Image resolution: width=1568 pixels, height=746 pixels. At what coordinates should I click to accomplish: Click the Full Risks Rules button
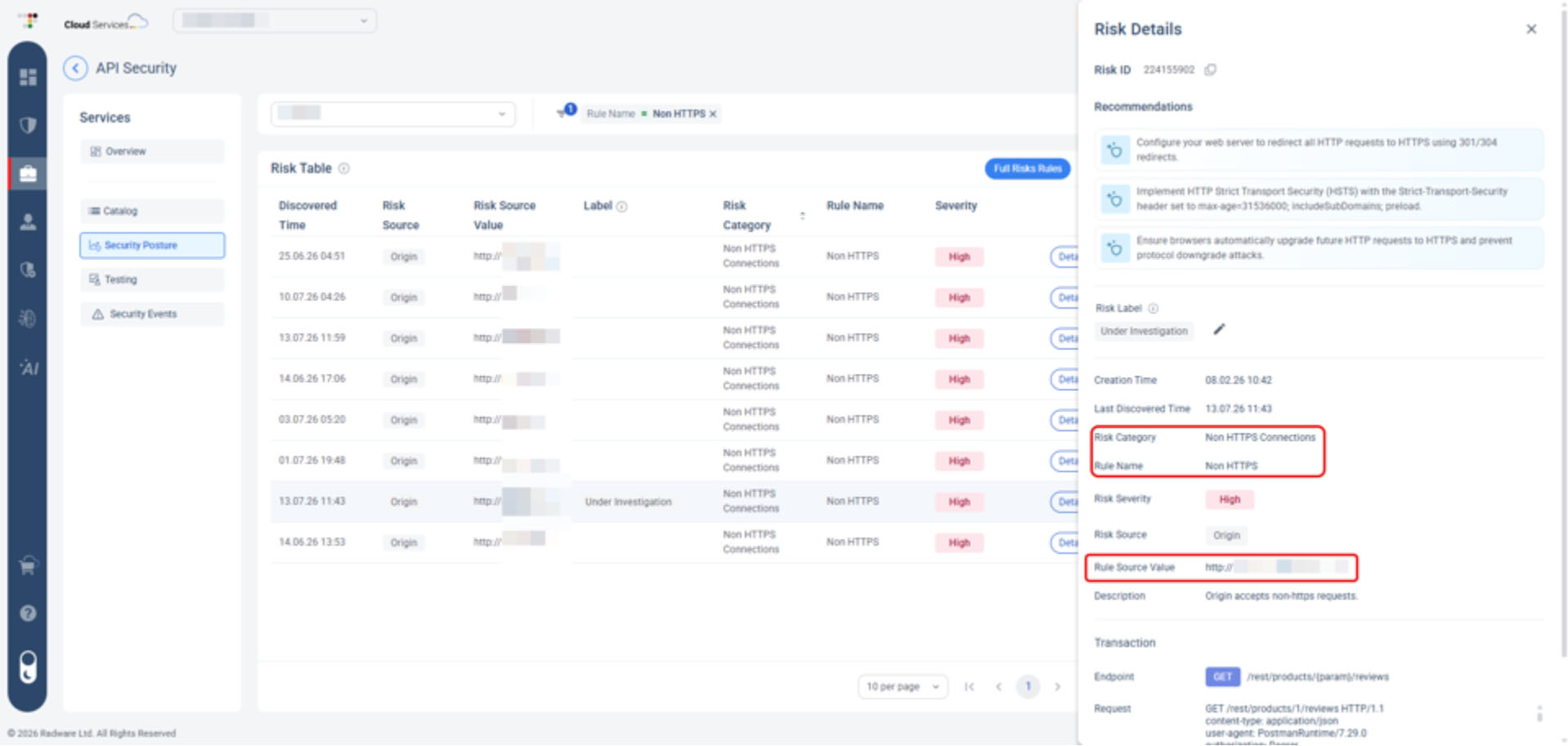tap(1027, 169)
